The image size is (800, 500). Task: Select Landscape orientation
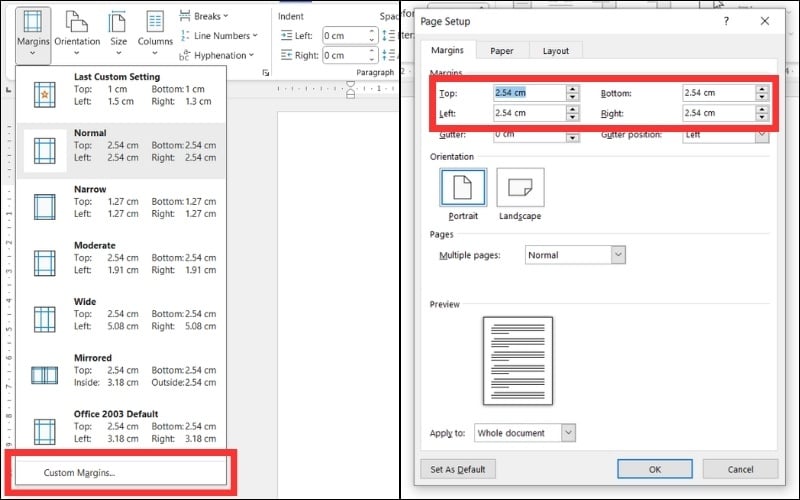(x=520, y=194)
